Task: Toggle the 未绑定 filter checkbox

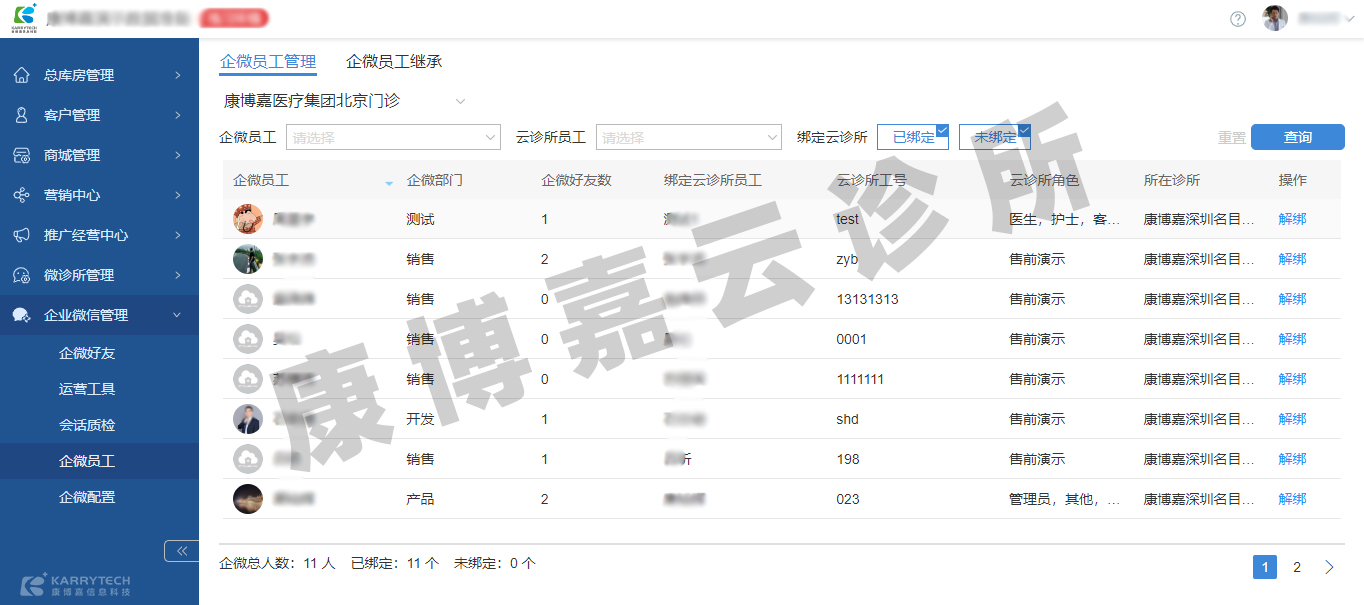Action: pyautogui.click(x=995, y=137)
